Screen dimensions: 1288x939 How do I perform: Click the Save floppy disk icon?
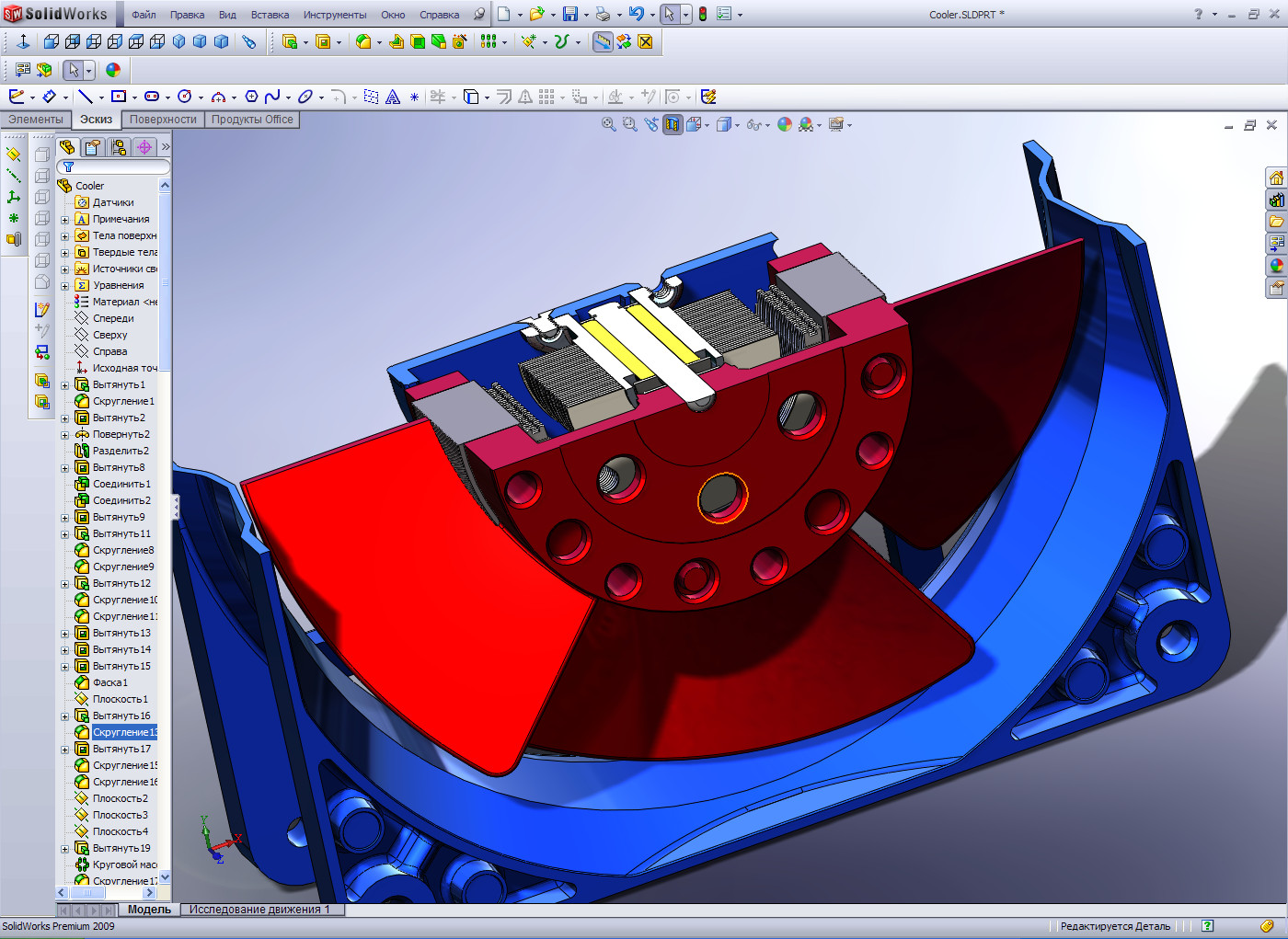click(x=570, y=14)
